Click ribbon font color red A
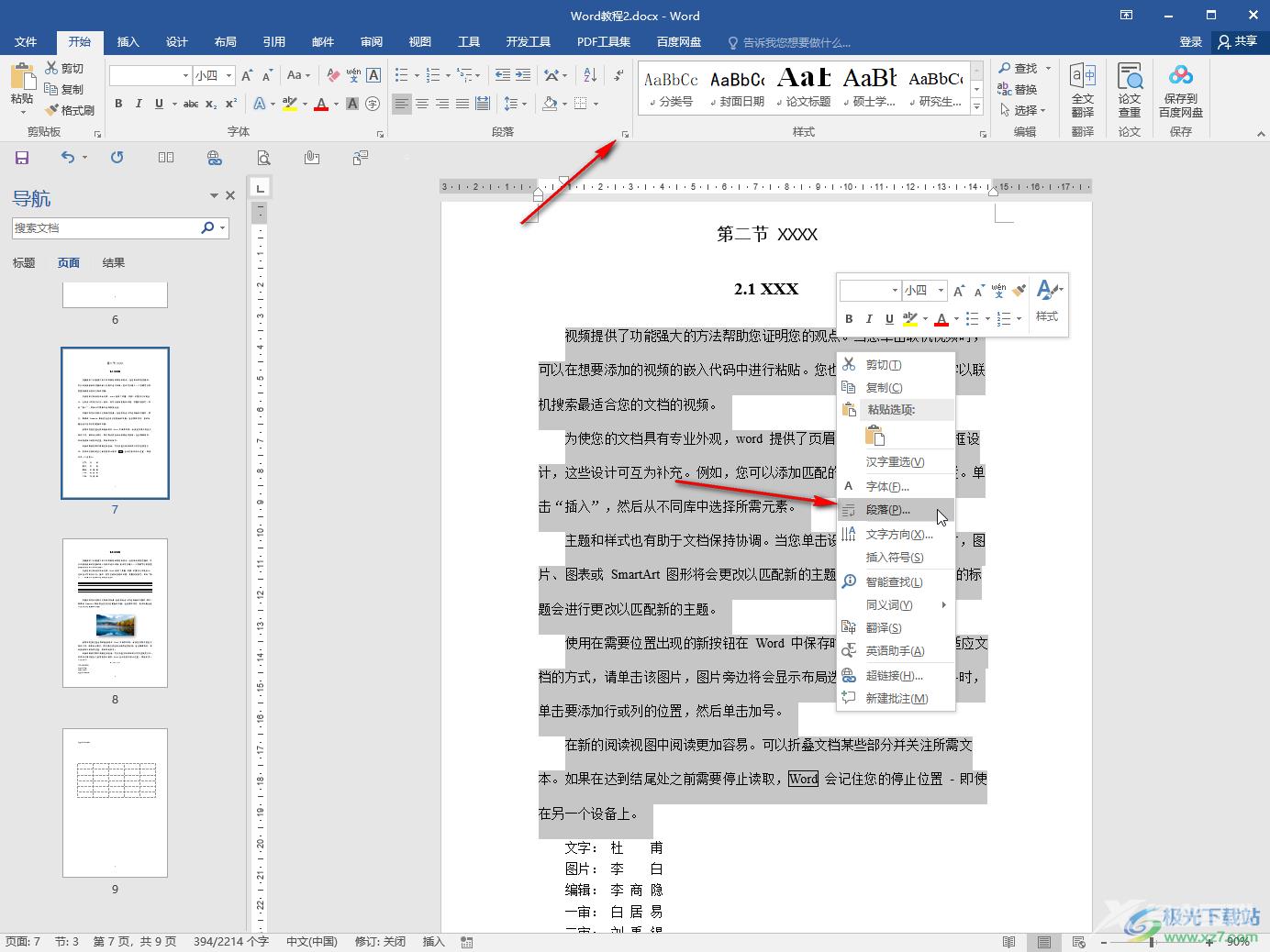This screenshot has width=1270, height=952. (x=321, y=104)
